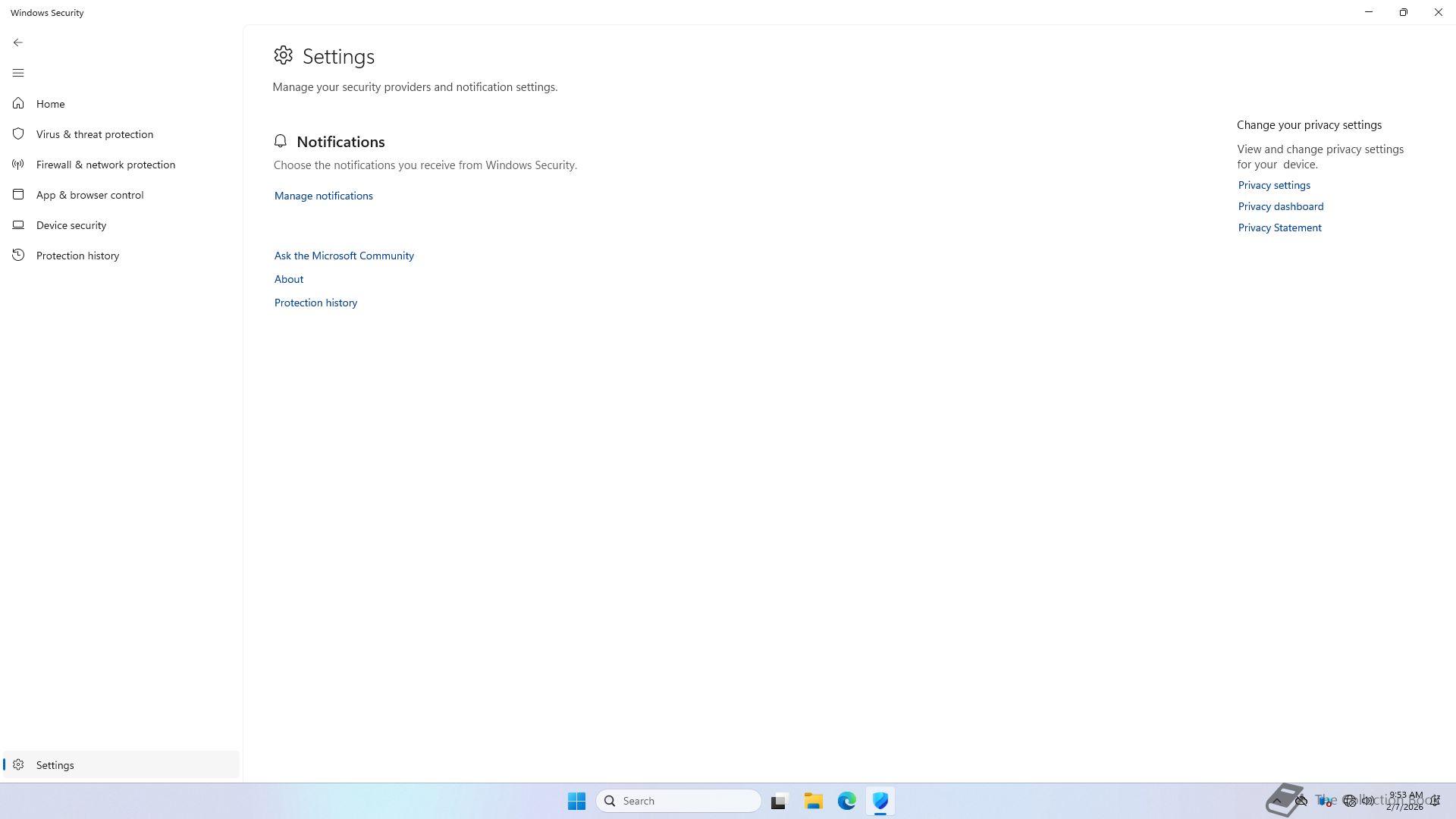Open Protection history from the sidebar
Viewport: 1456px width, 819px height.
77,256
